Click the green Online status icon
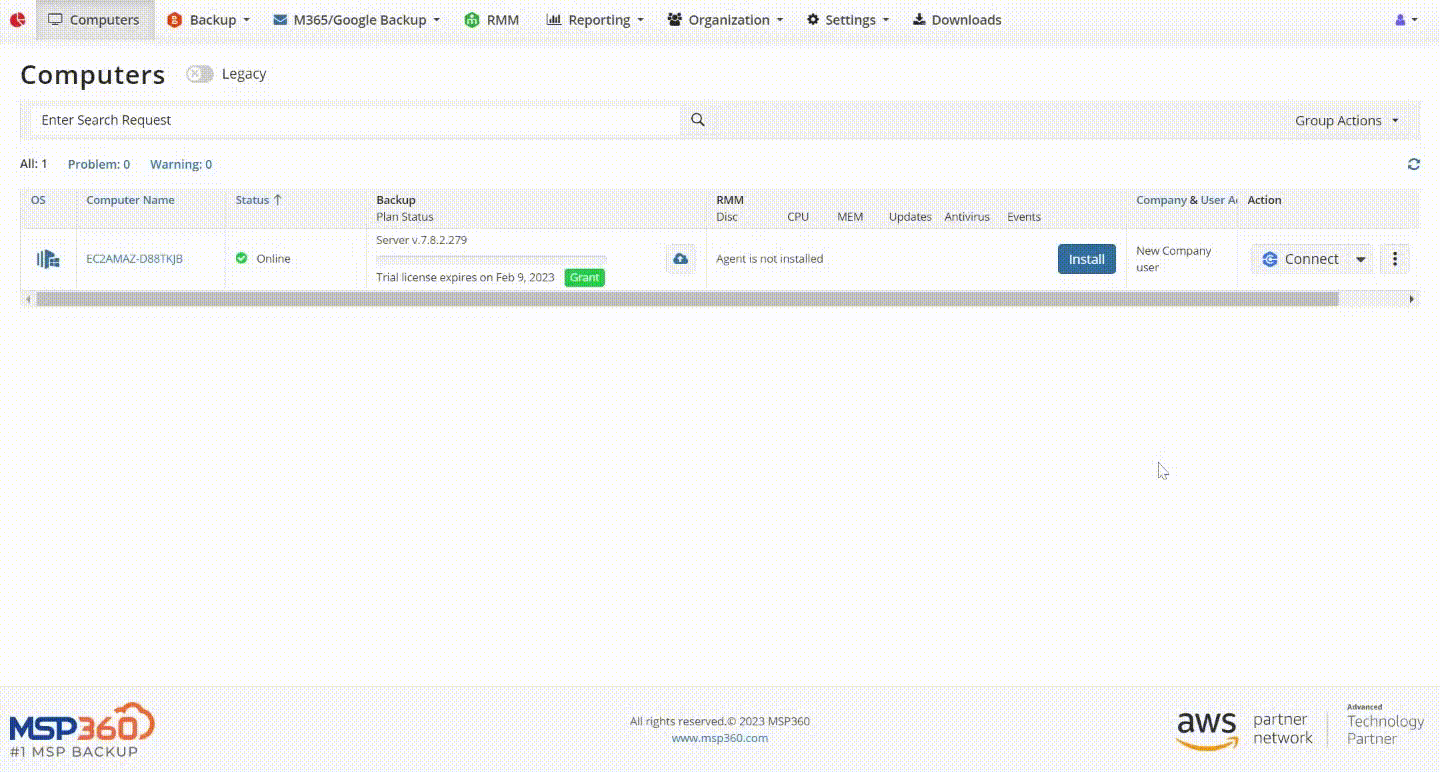 tap(241, 258)
